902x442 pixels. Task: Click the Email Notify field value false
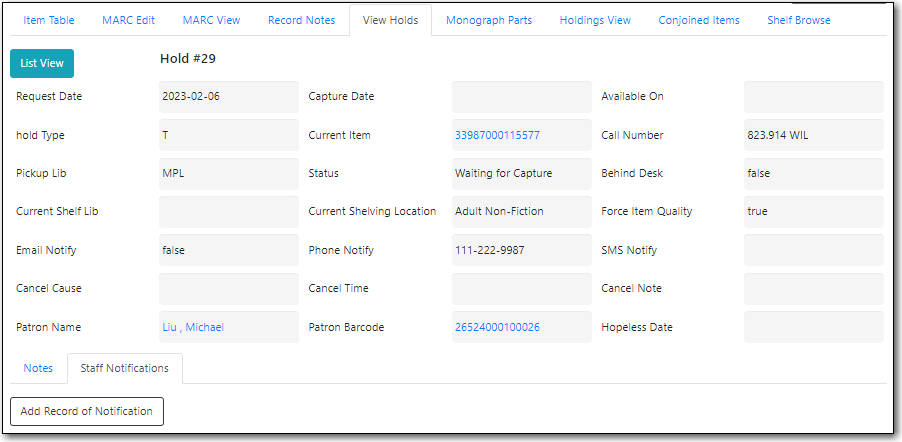click(x=229, y=250)
